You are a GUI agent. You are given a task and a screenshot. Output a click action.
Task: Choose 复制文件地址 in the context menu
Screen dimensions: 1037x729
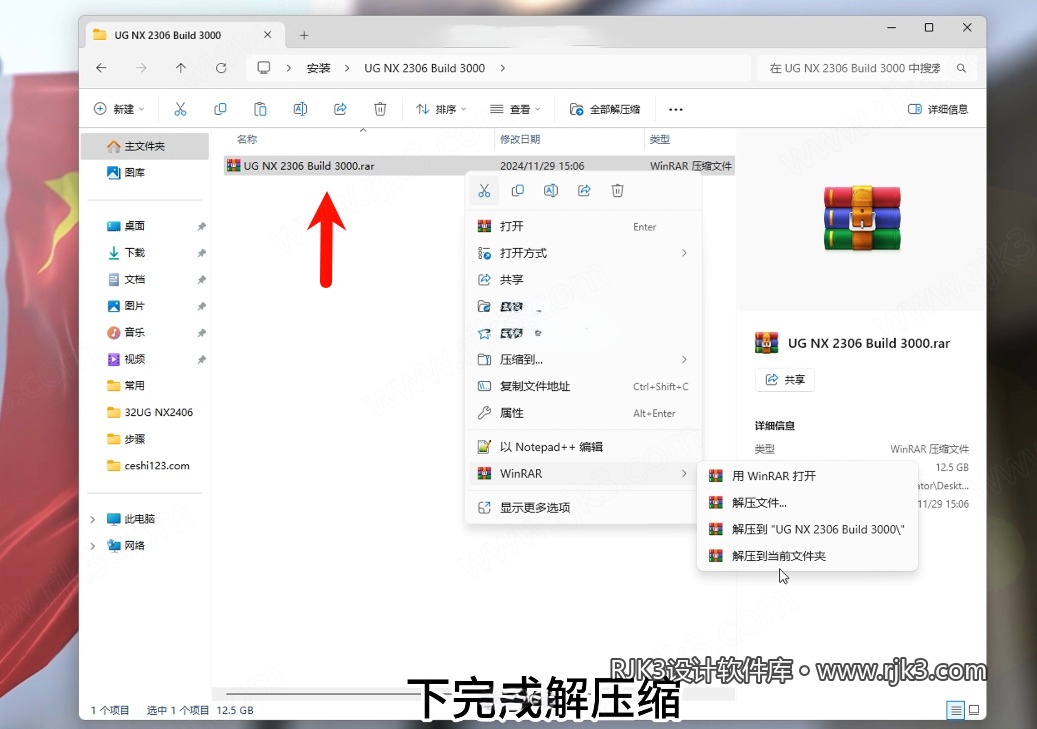click(583, 386)
